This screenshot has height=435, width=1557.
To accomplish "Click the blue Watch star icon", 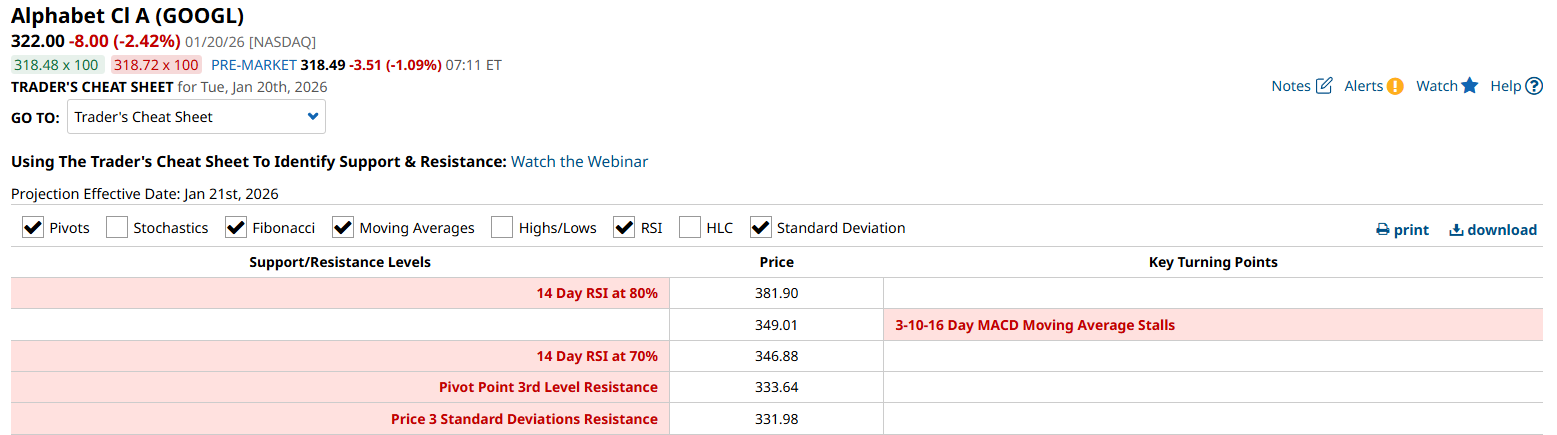I will (x=1469, y=86).
